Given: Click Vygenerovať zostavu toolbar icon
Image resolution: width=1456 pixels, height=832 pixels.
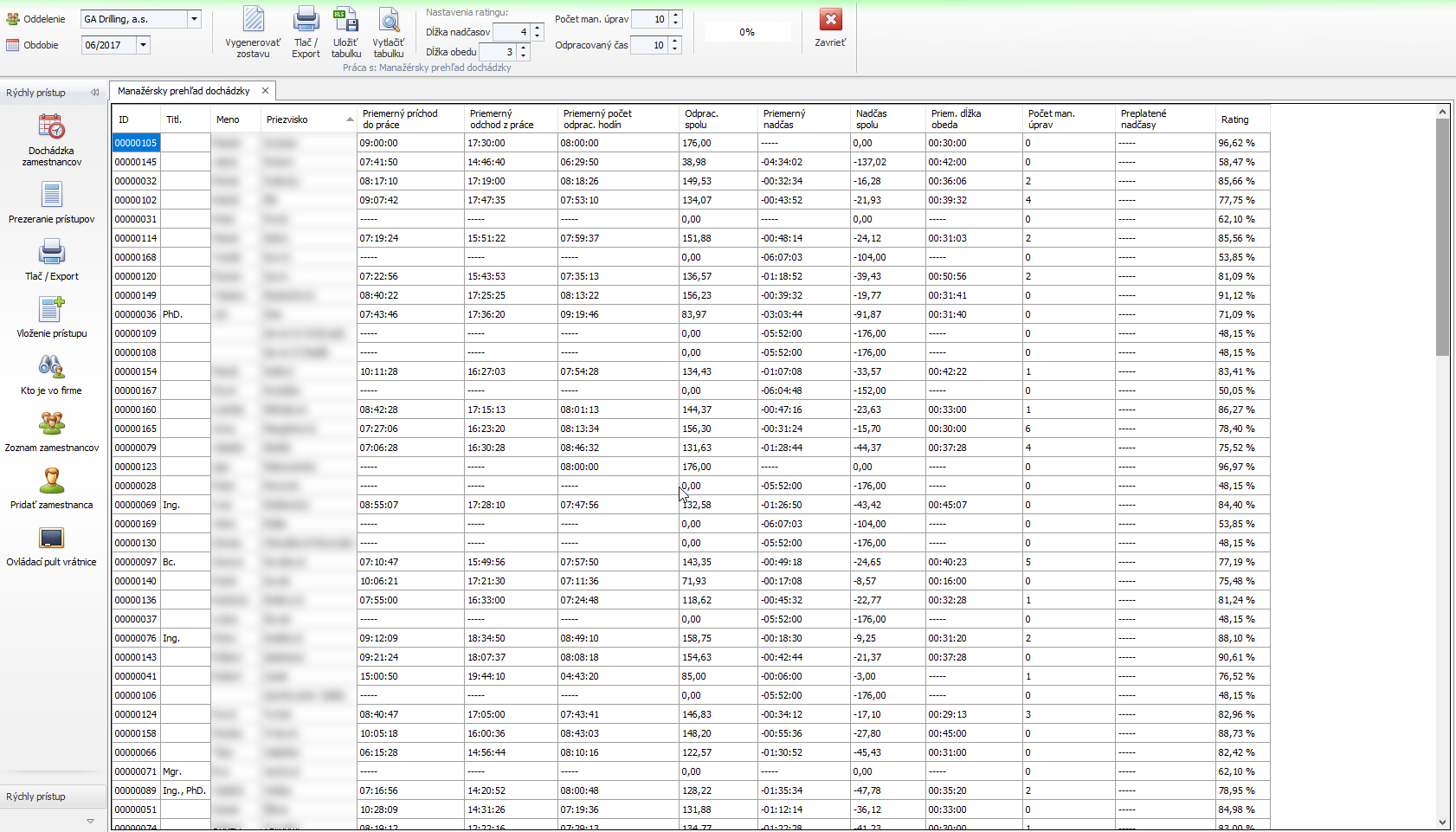Looking at the screenshot, I should point(253,32).
